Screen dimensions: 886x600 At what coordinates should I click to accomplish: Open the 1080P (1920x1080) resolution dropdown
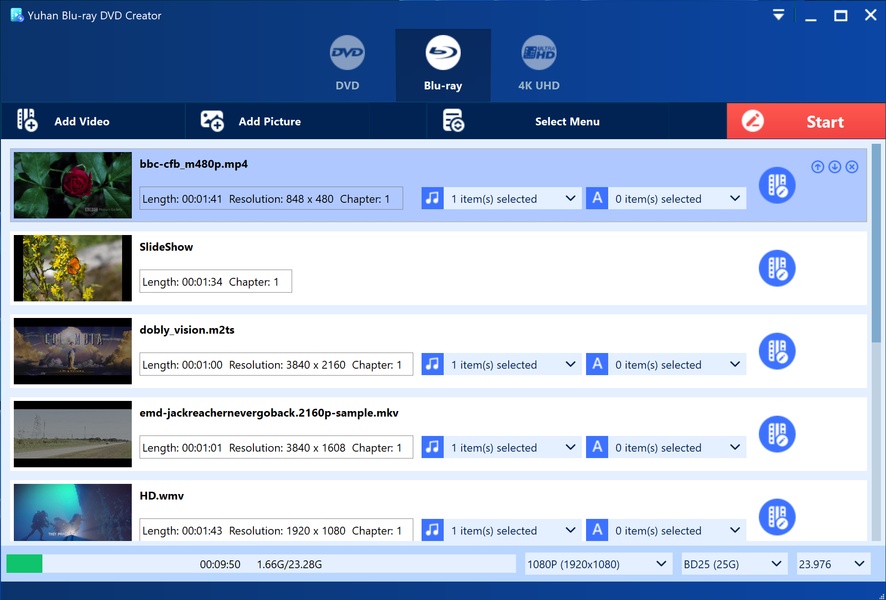[x=598, y=565]
